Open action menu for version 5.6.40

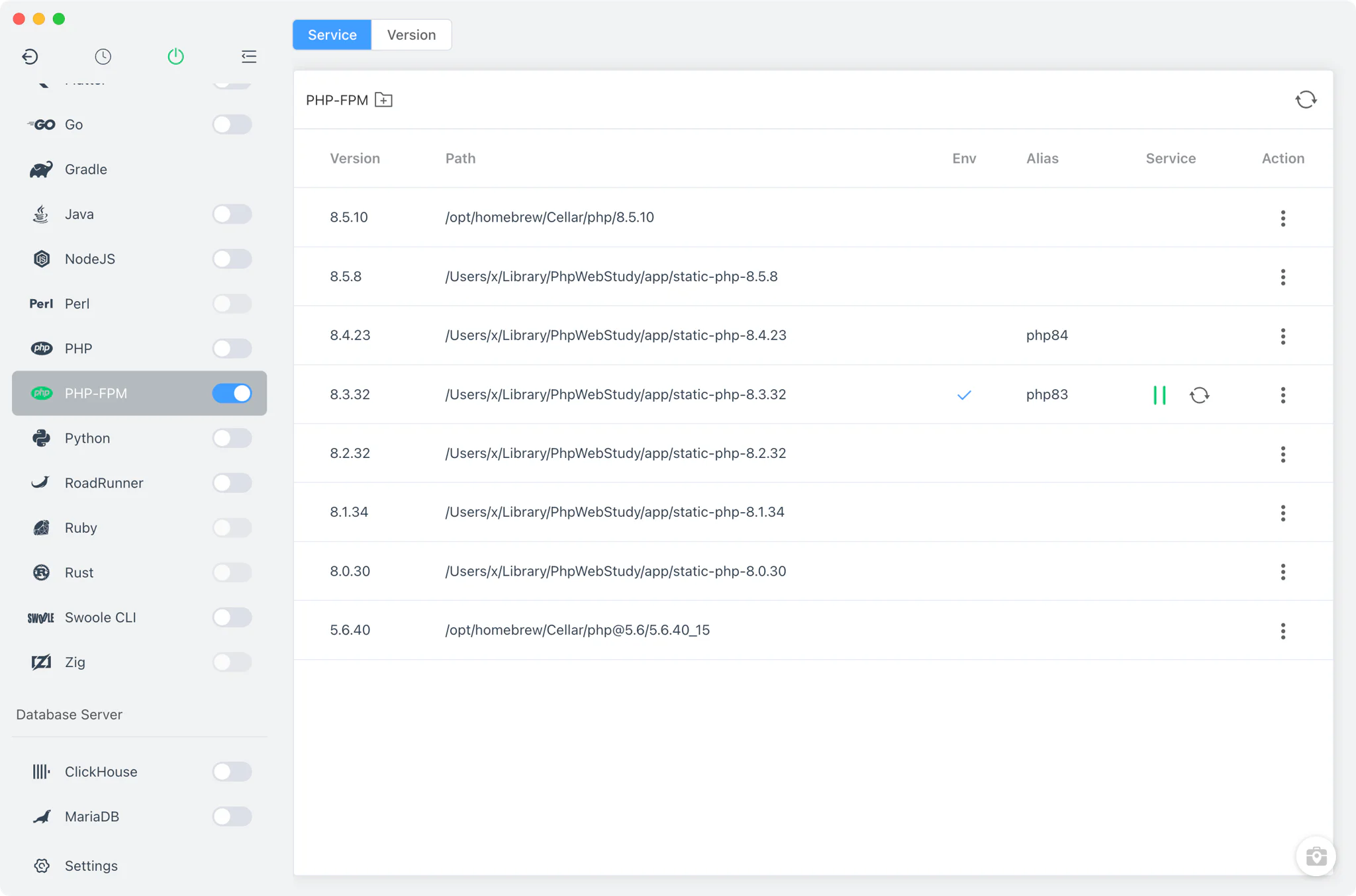pyautogui.click(x=1283, y=631)
